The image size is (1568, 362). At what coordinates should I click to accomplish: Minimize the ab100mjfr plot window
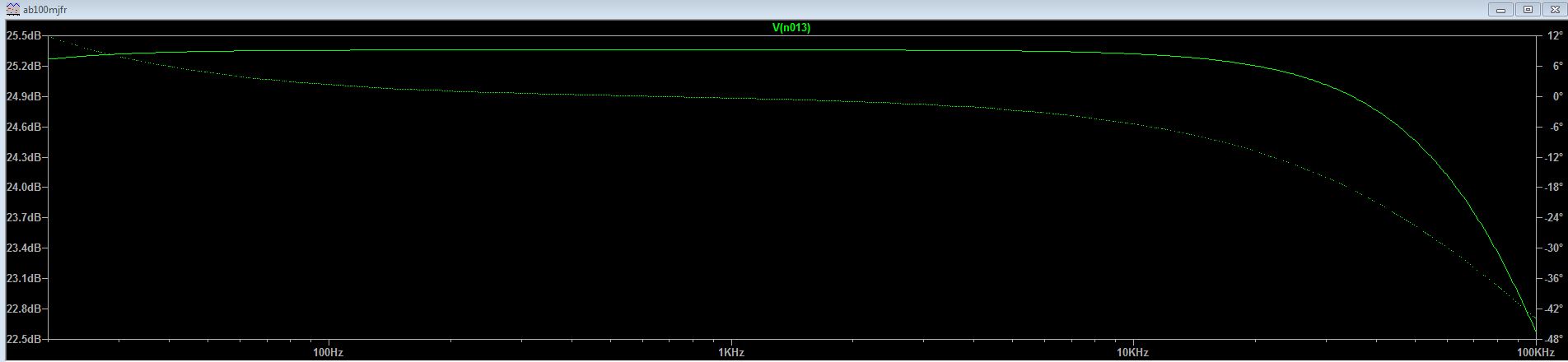pos(1500,10)
